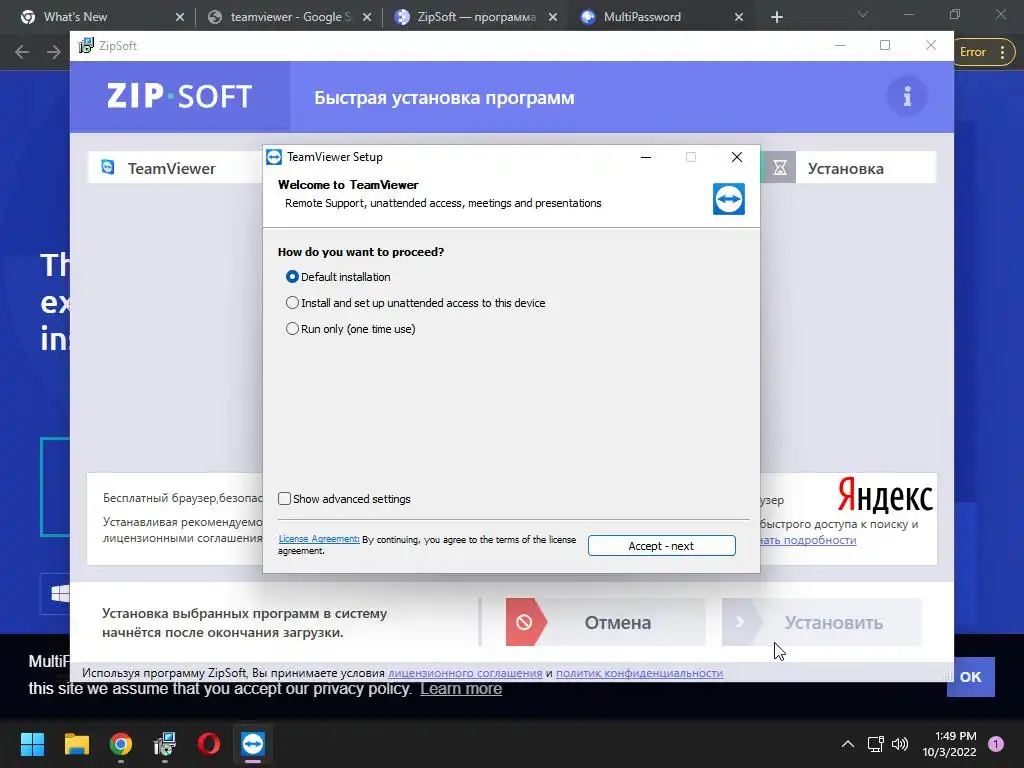
Task: Close the MultiPassword browser tab
Action: coord(739,18)
